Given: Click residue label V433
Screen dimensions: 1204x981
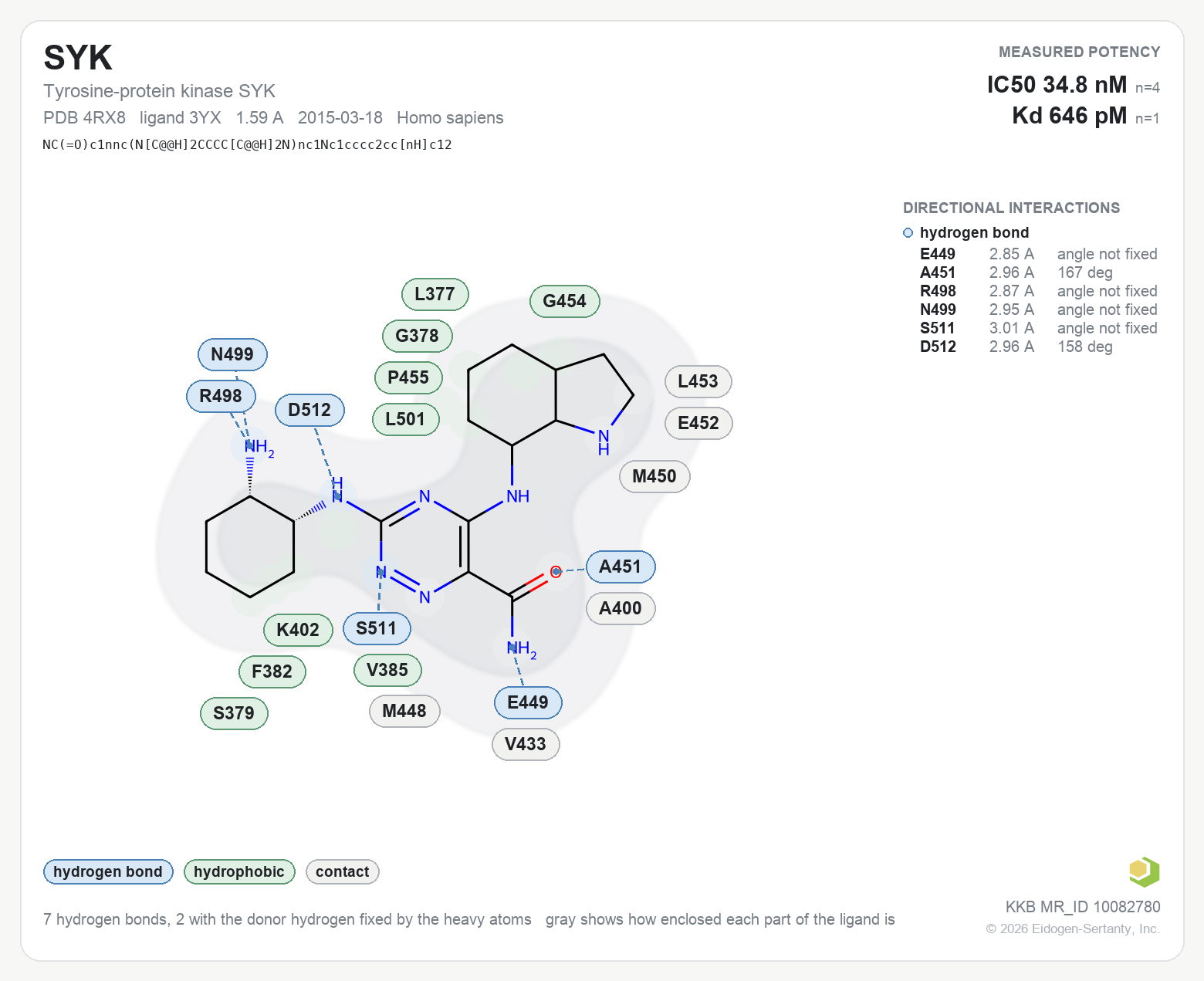Looking at the screenshot, I should pos(526,744).
